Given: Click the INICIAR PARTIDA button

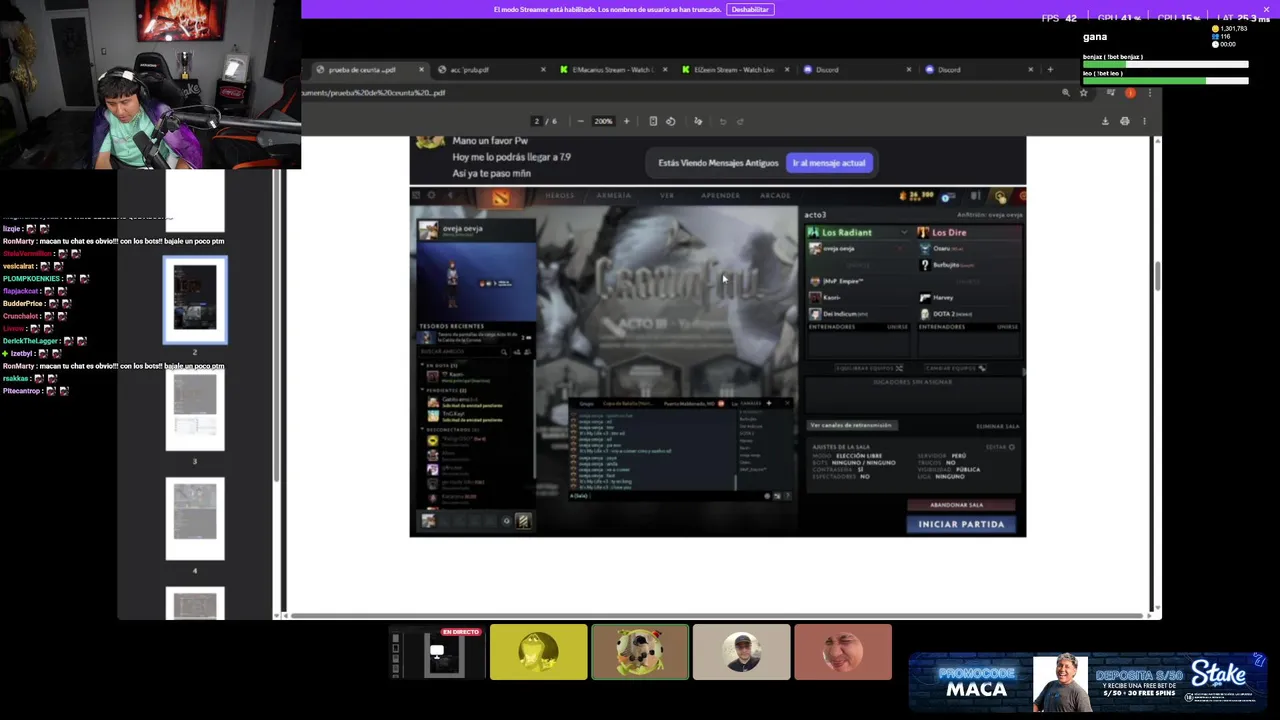Looking at the screenshot, I should (x=961, y=524).
